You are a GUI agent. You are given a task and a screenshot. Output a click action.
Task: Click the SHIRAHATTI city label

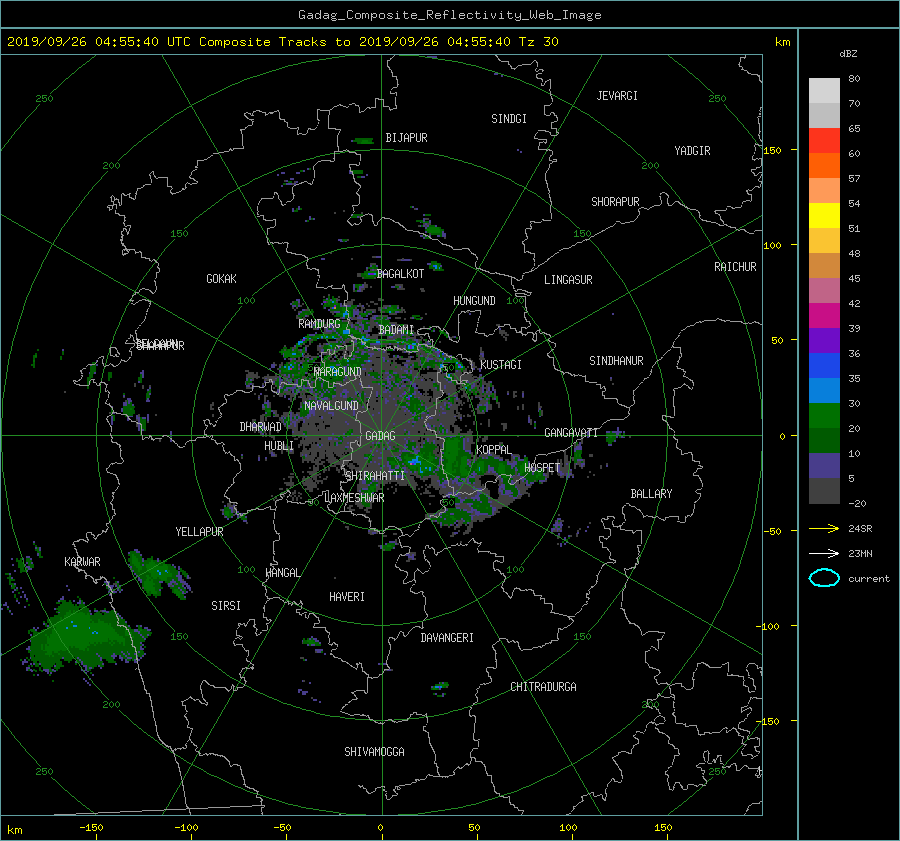(x=375, y=476)
